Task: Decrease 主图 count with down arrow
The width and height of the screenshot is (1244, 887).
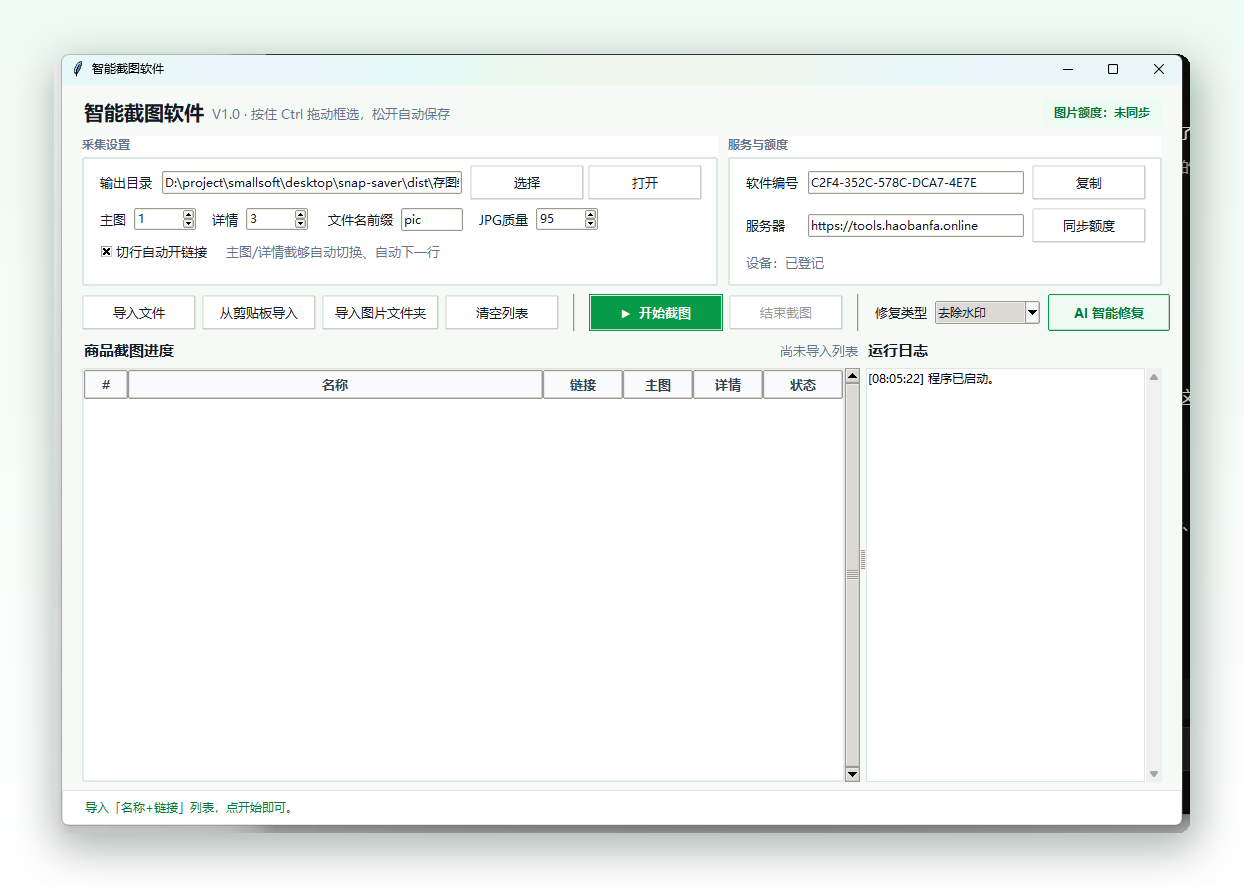Action: (189, 224)
